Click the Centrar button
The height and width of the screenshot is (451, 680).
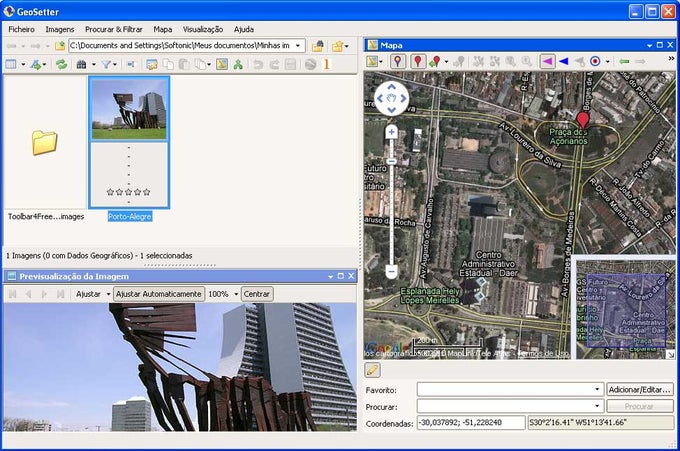click(257, 294)
